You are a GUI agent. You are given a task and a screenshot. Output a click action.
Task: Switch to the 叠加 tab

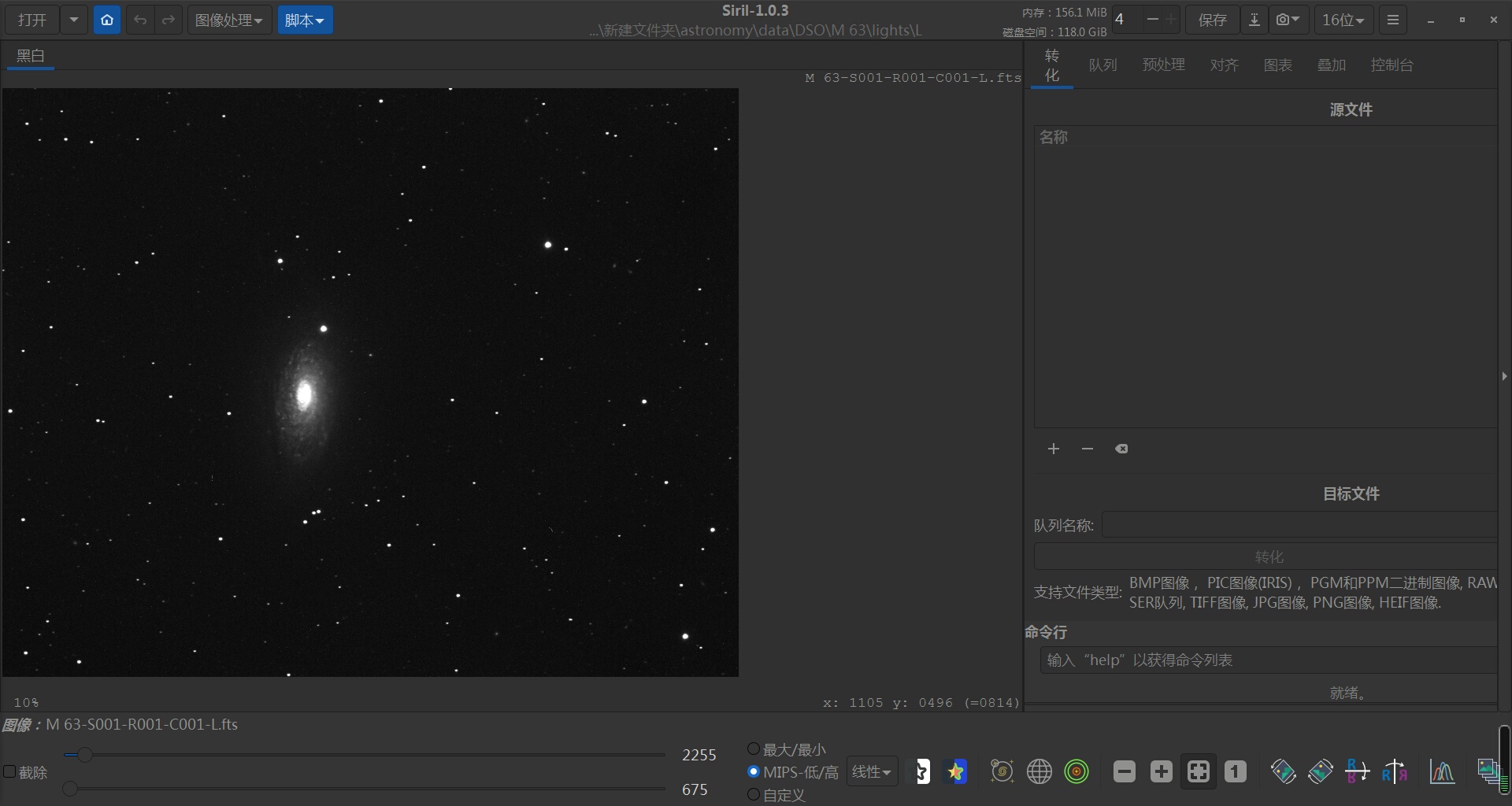pos(1331,65)
